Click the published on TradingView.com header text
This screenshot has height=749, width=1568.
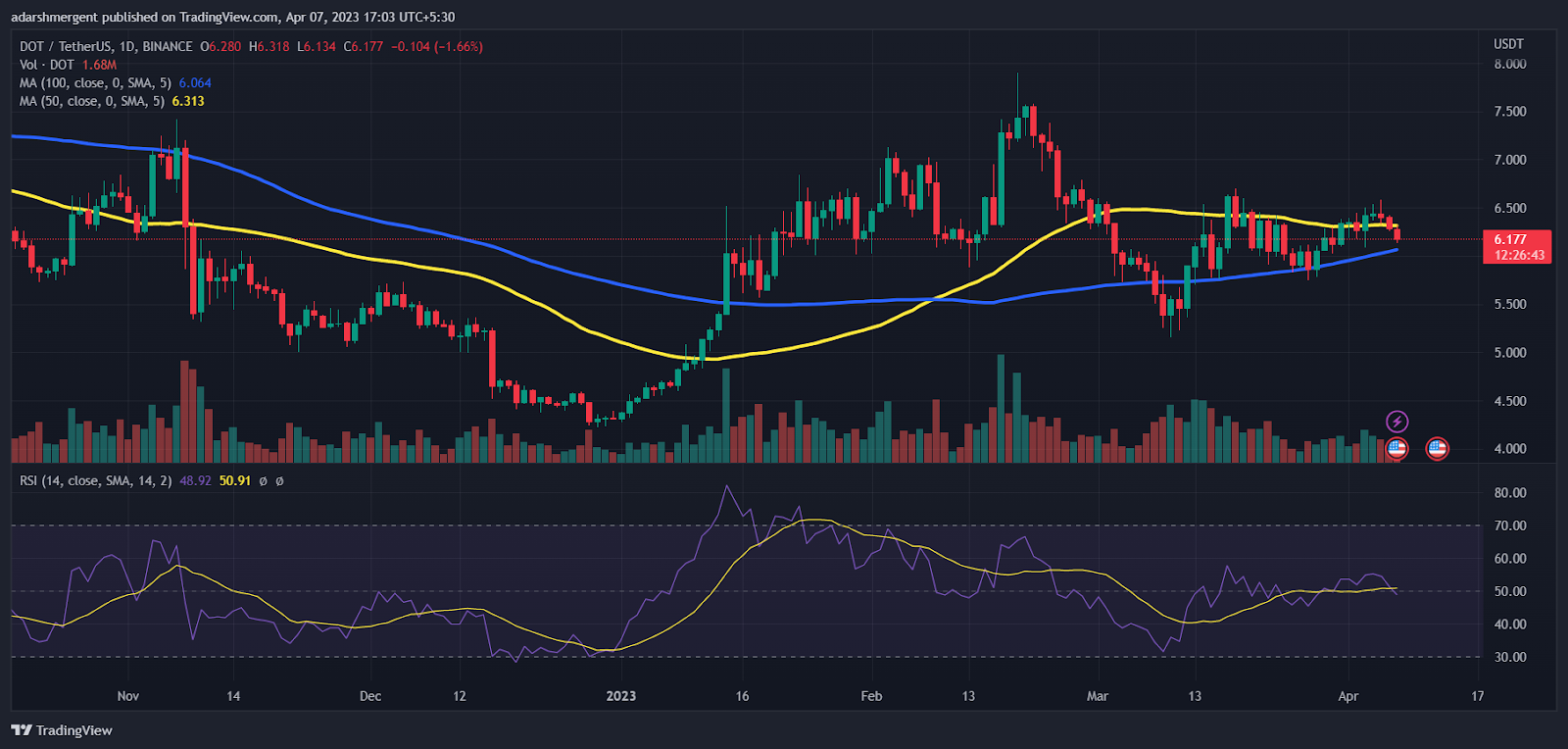coord(231,17)
